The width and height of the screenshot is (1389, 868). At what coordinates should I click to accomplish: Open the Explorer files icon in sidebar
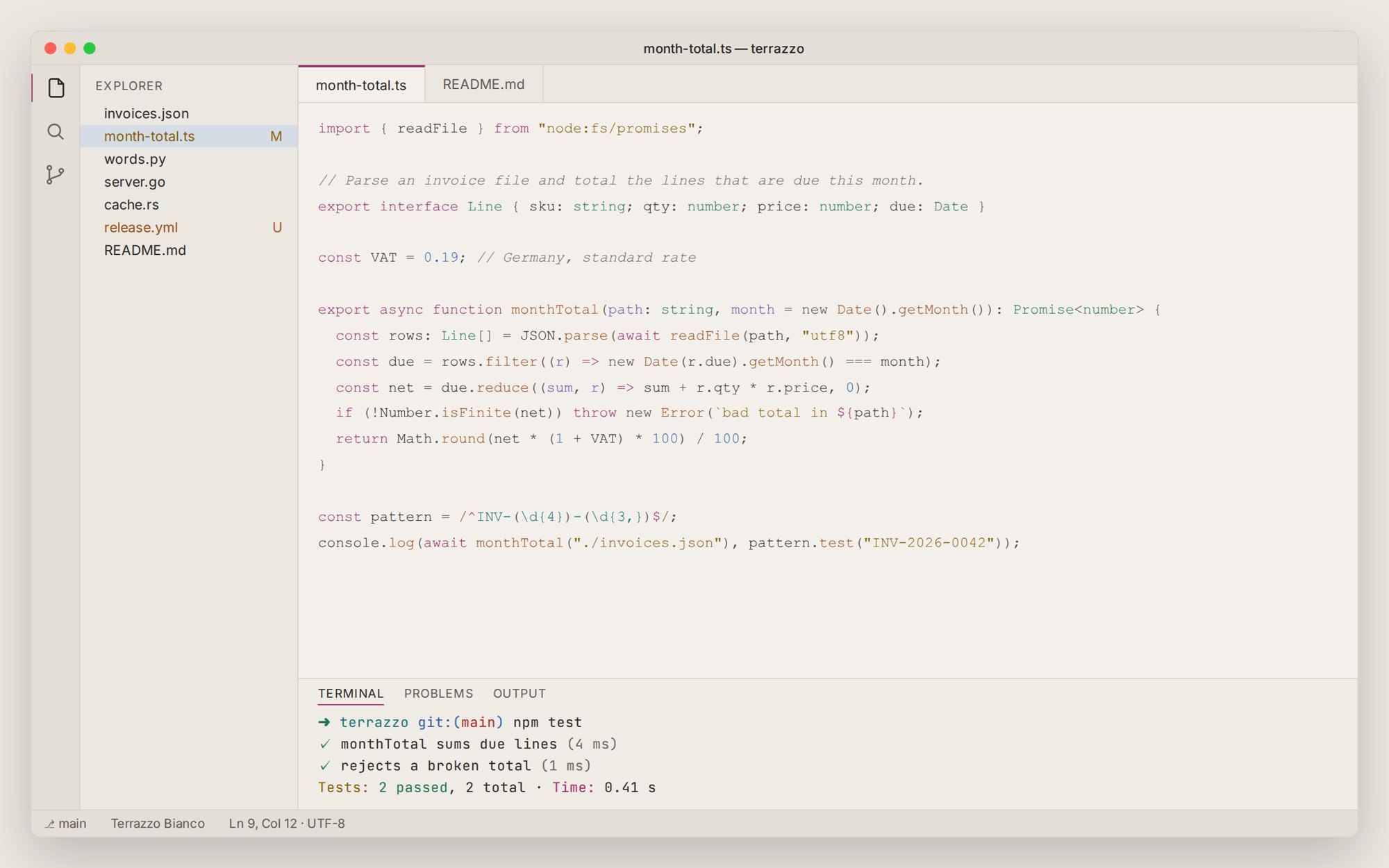(56, 87)
